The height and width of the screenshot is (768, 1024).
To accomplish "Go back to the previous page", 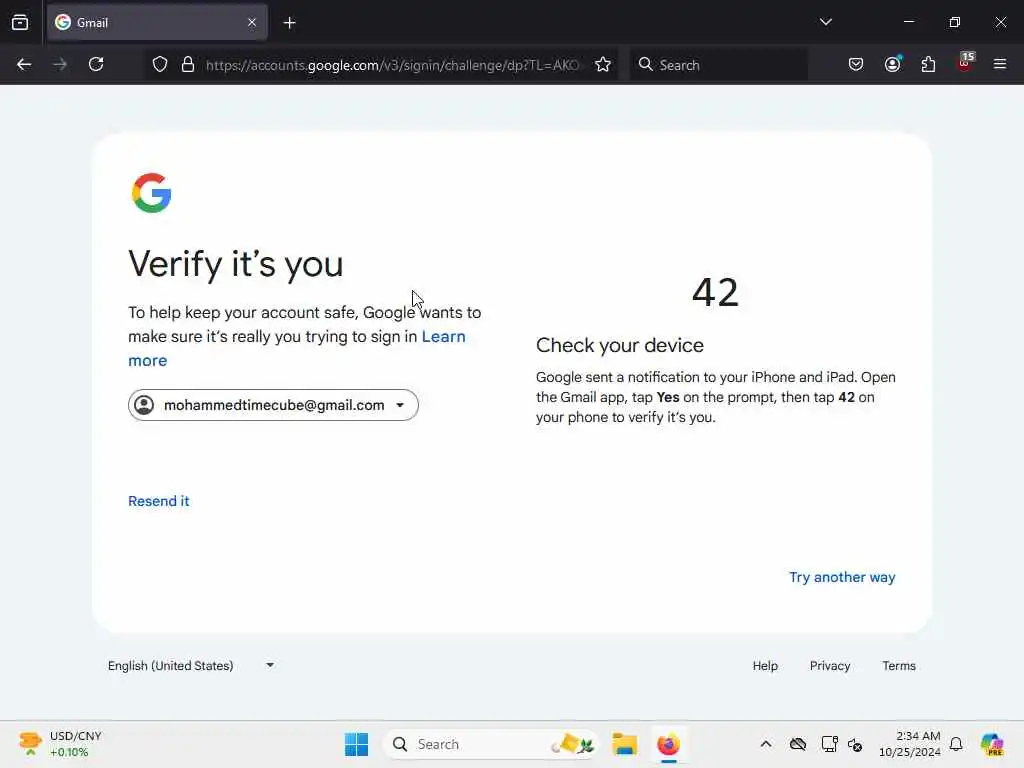I will pos(24,65).
